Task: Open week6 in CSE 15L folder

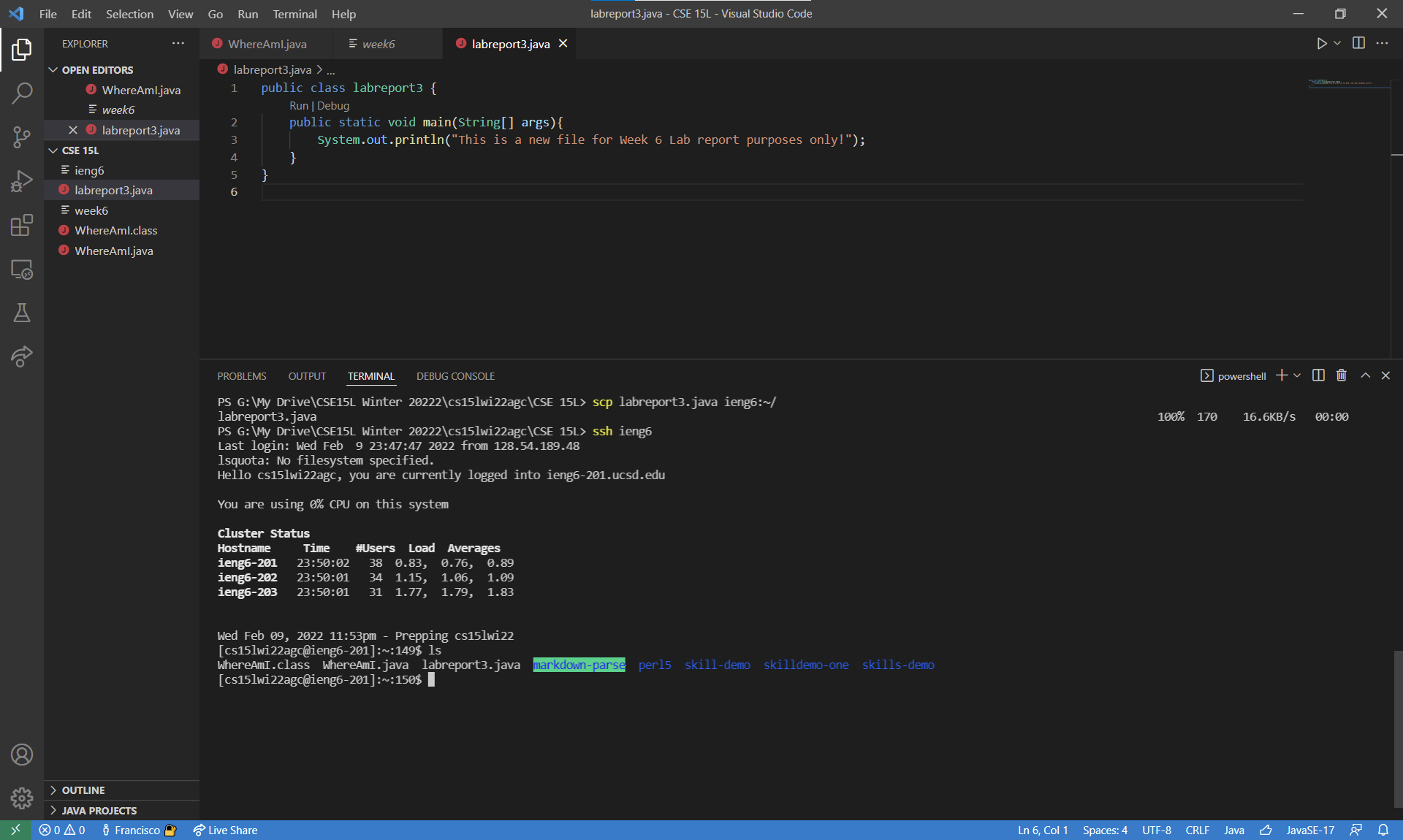Action: pyautogui.click(x=121, y=210)
